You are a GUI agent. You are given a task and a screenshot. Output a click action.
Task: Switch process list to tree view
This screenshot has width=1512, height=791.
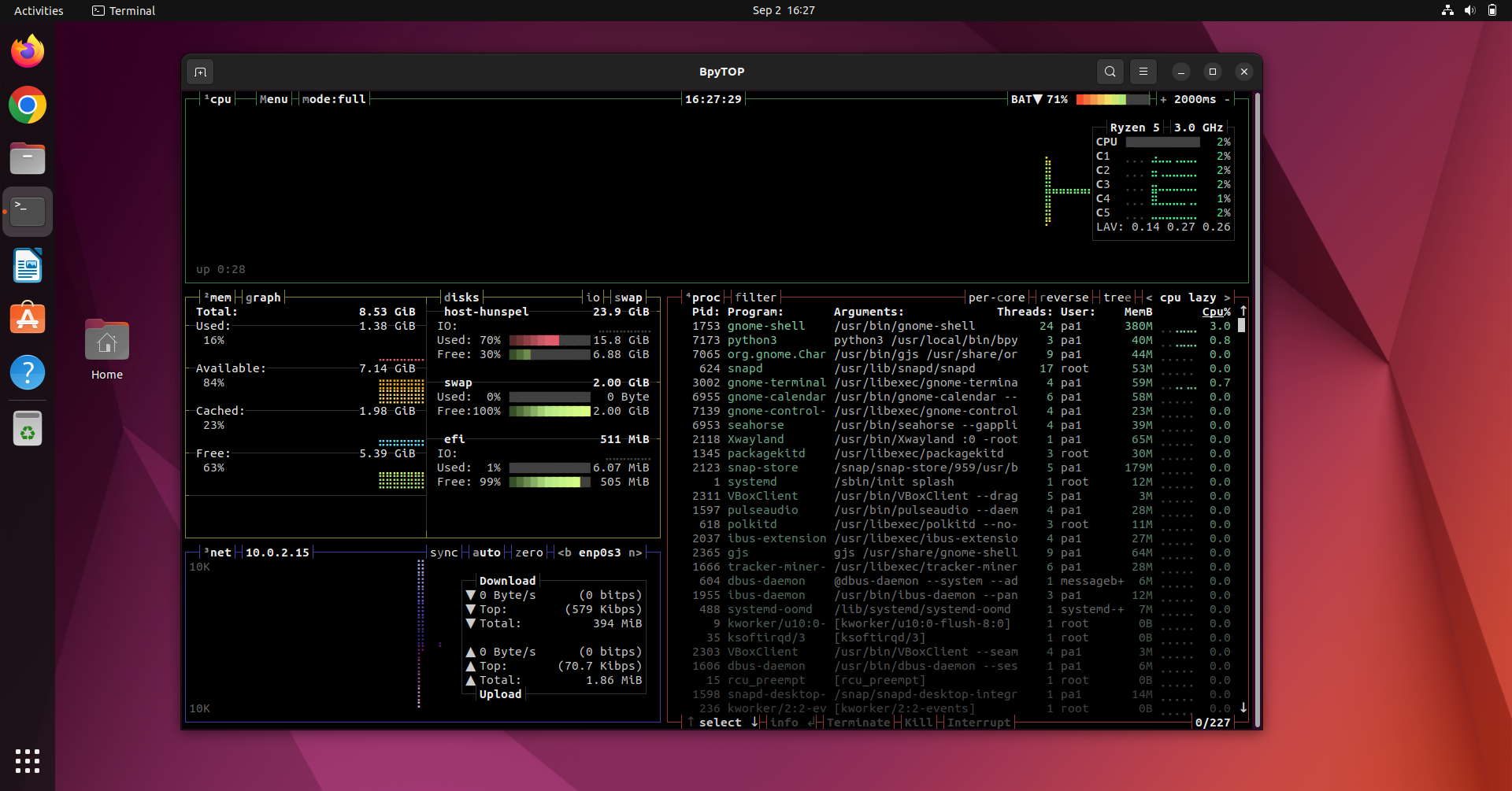tap(1117, 298)
